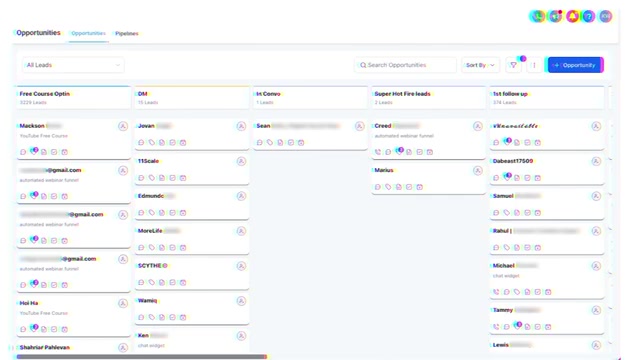Viewport: 640px width, 360px height.
Task: Click 'chat widget' text under Michael
Action: point(506,276)
